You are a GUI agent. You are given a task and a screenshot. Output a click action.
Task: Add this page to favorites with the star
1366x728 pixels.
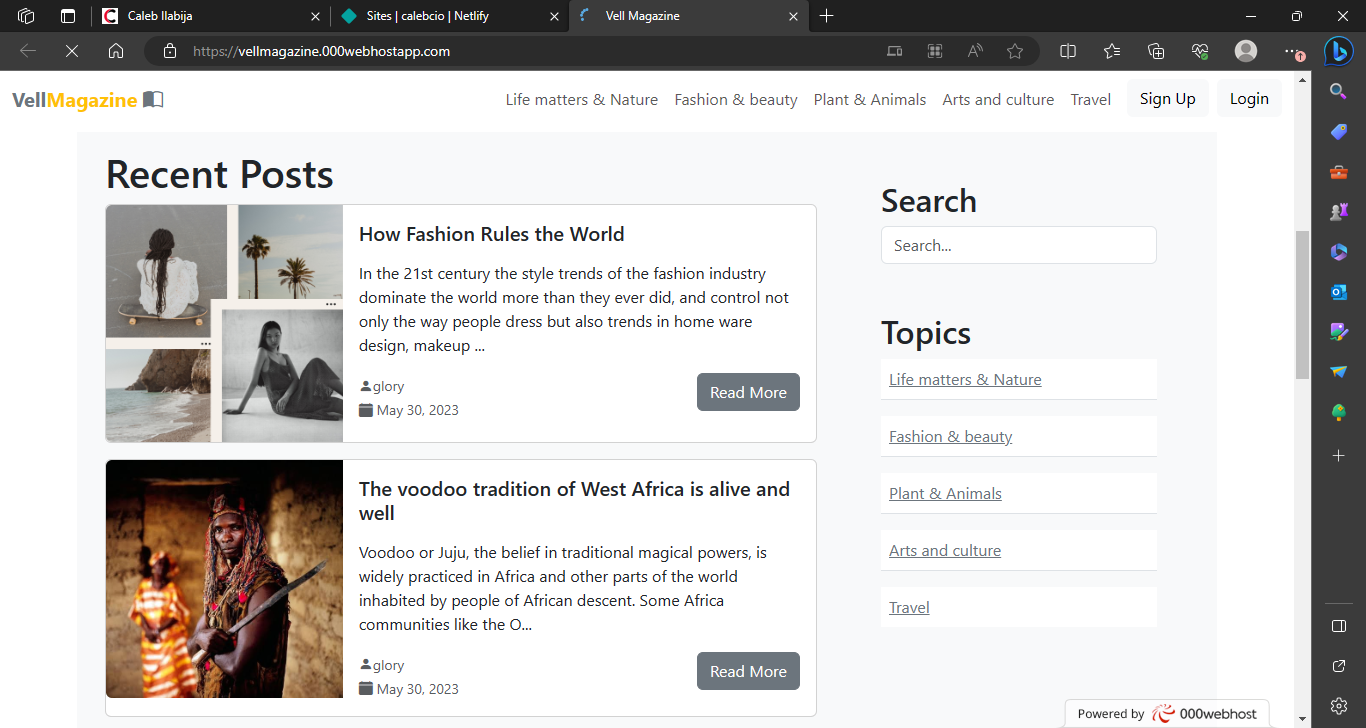(x=1015, y=51)
